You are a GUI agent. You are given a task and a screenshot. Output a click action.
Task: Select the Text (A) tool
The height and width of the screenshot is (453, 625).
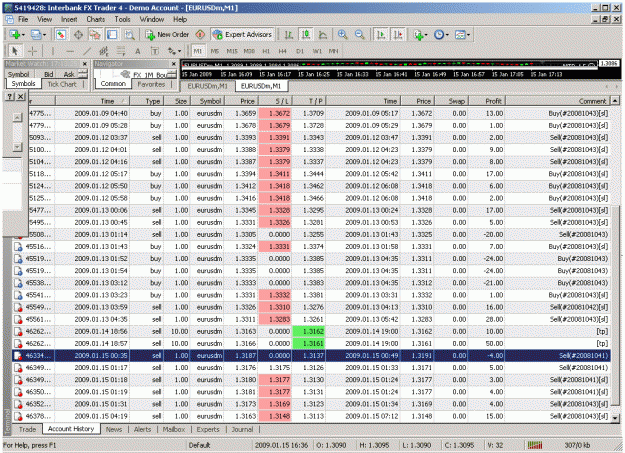point(138,51)
